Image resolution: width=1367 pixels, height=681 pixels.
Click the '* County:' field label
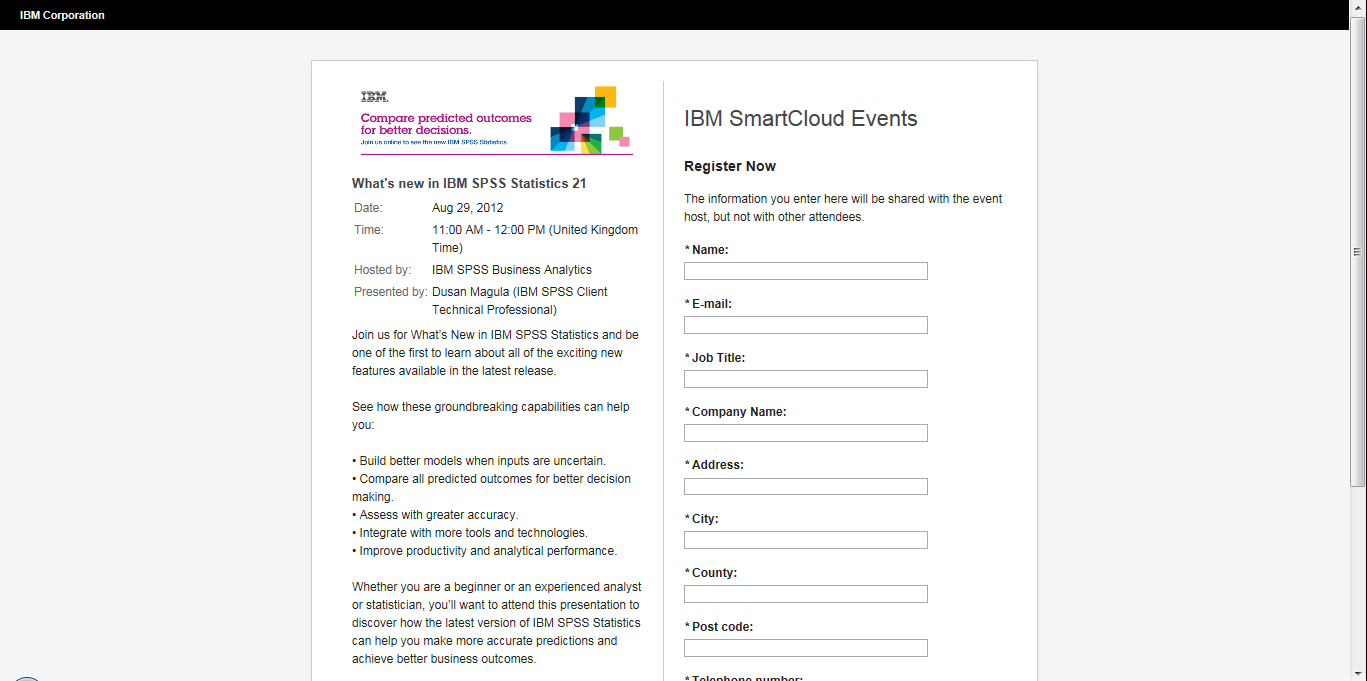pos(710,573)
